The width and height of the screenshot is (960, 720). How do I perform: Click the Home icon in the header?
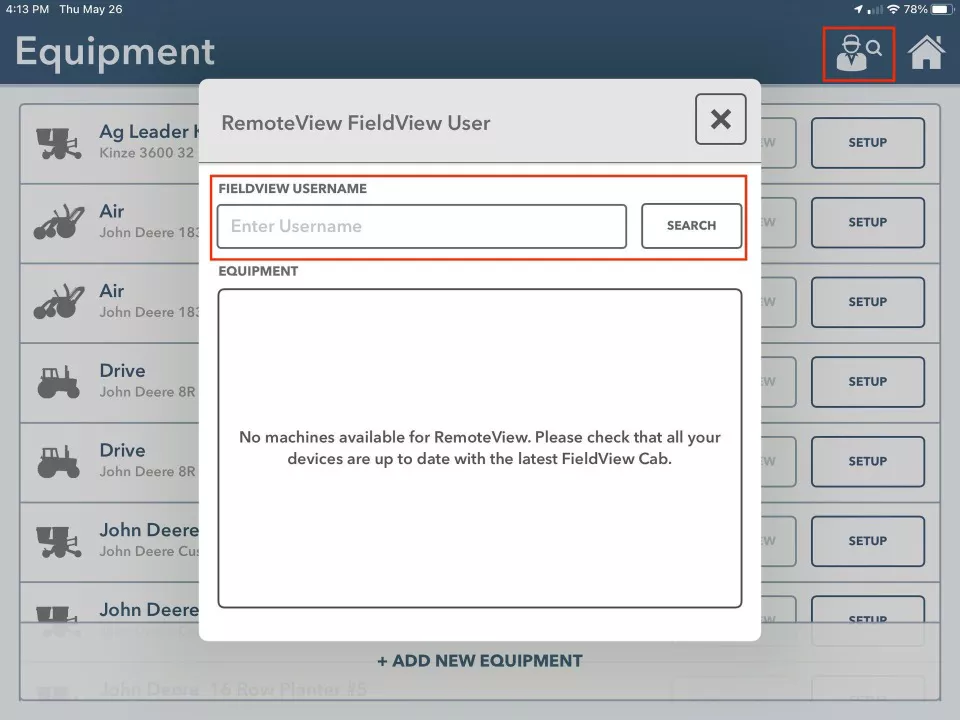pyautogui.click(x=926, y=52)
